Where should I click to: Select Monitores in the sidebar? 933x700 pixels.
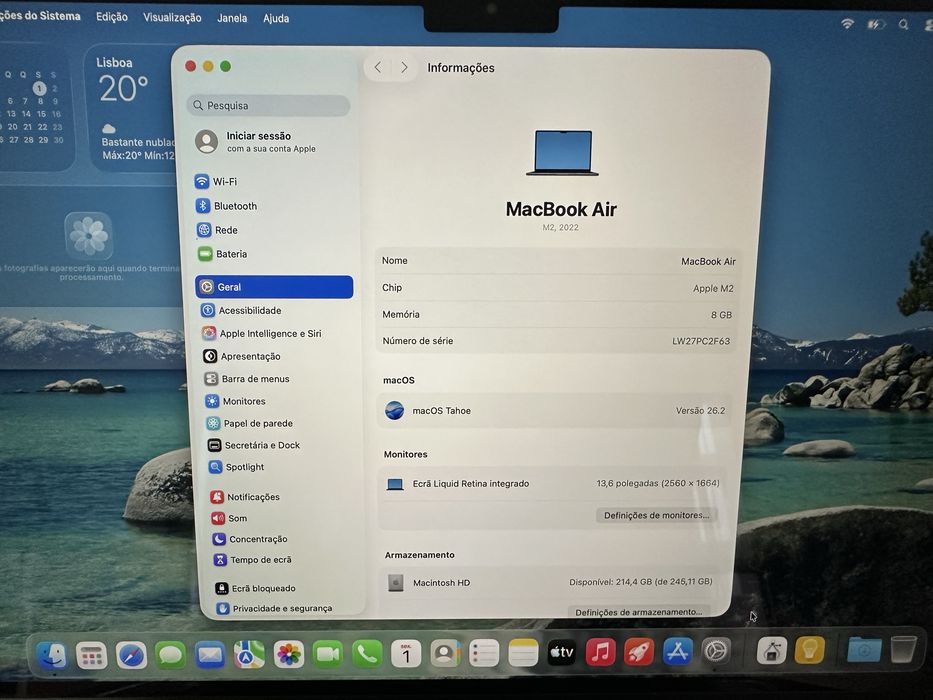[x=236, y=401]
